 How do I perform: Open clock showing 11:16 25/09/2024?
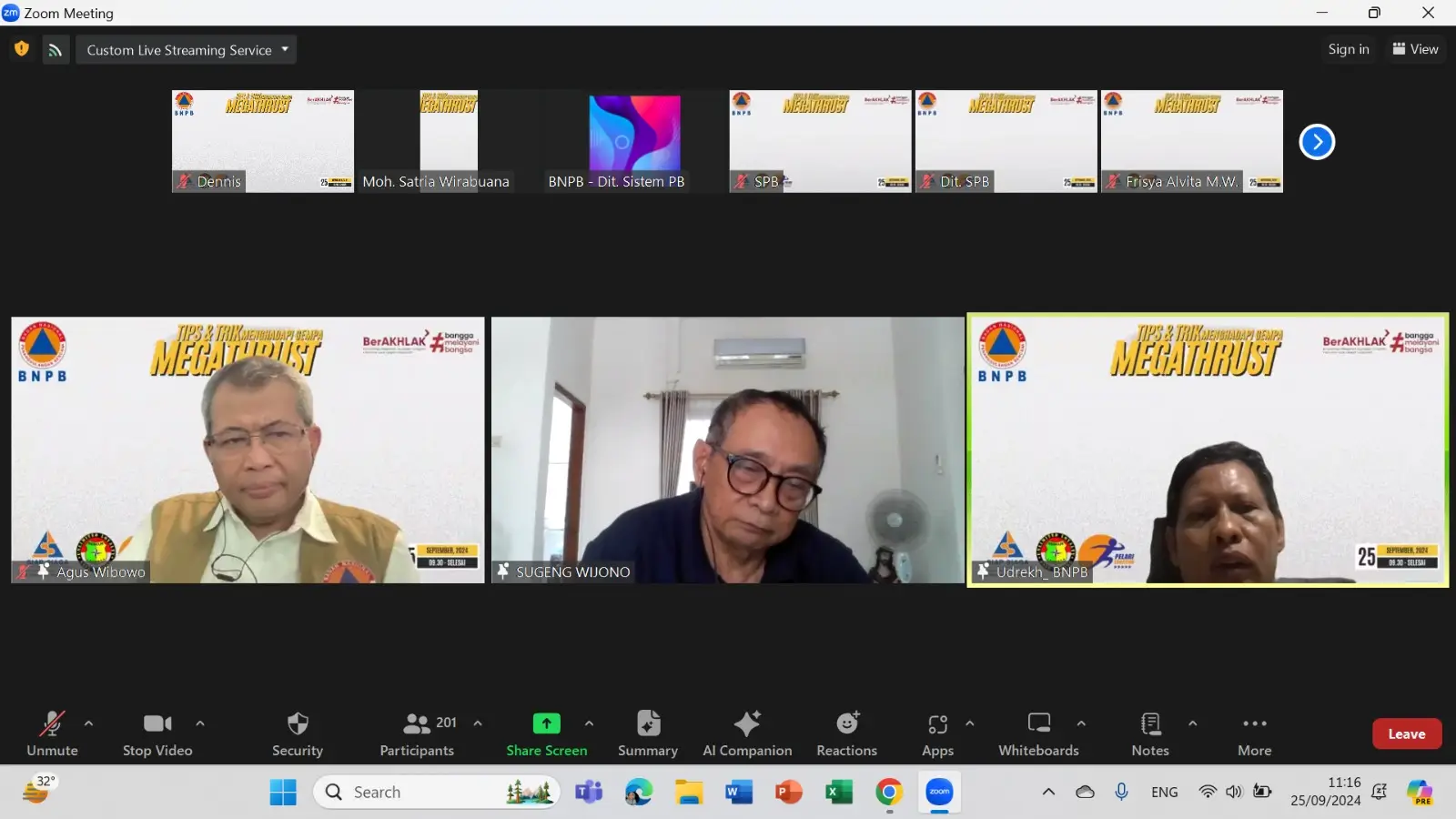(1326, 792)
